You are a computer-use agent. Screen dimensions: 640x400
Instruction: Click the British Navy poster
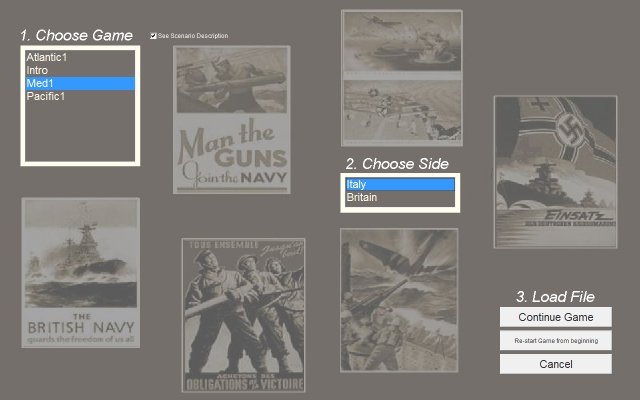click(80, 273)
